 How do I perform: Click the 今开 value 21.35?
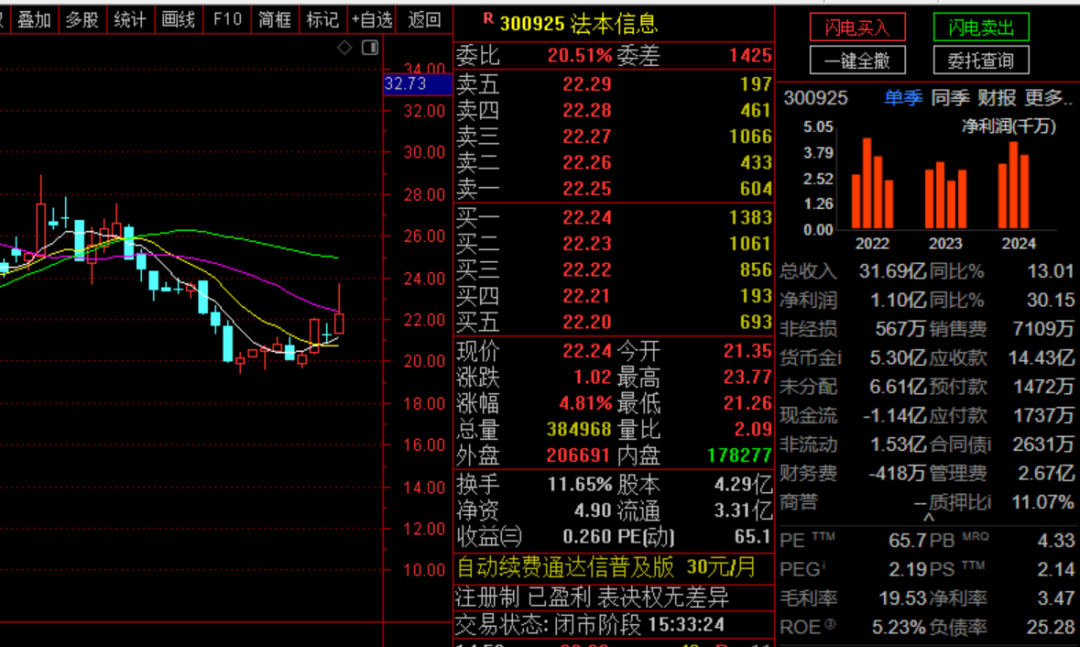pos(747,351)
